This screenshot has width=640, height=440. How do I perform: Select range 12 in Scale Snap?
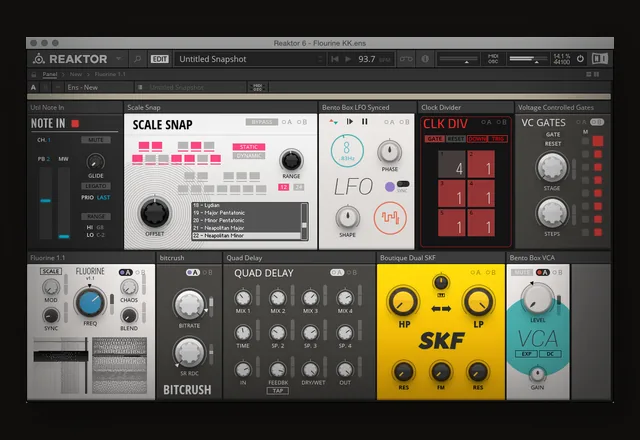pyautogui.click(x=284, y=187)
